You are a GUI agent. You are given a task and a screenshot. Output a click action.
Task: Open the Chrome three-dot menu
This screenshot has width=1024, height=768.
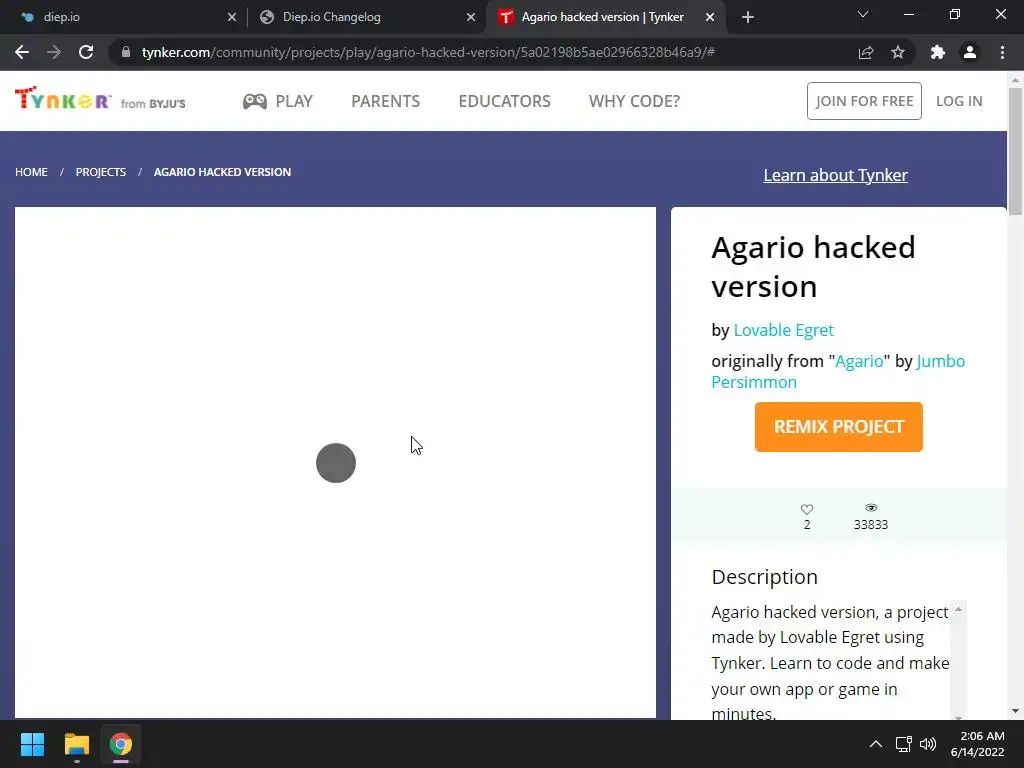[1002, 52]
